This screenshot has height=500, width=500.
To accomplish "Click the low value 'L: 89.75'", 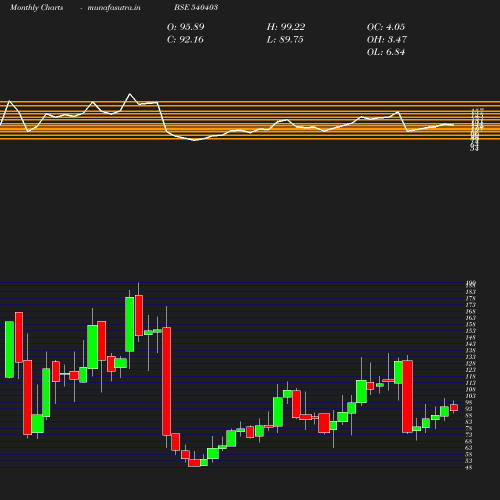I will click(x=285, y=40).
